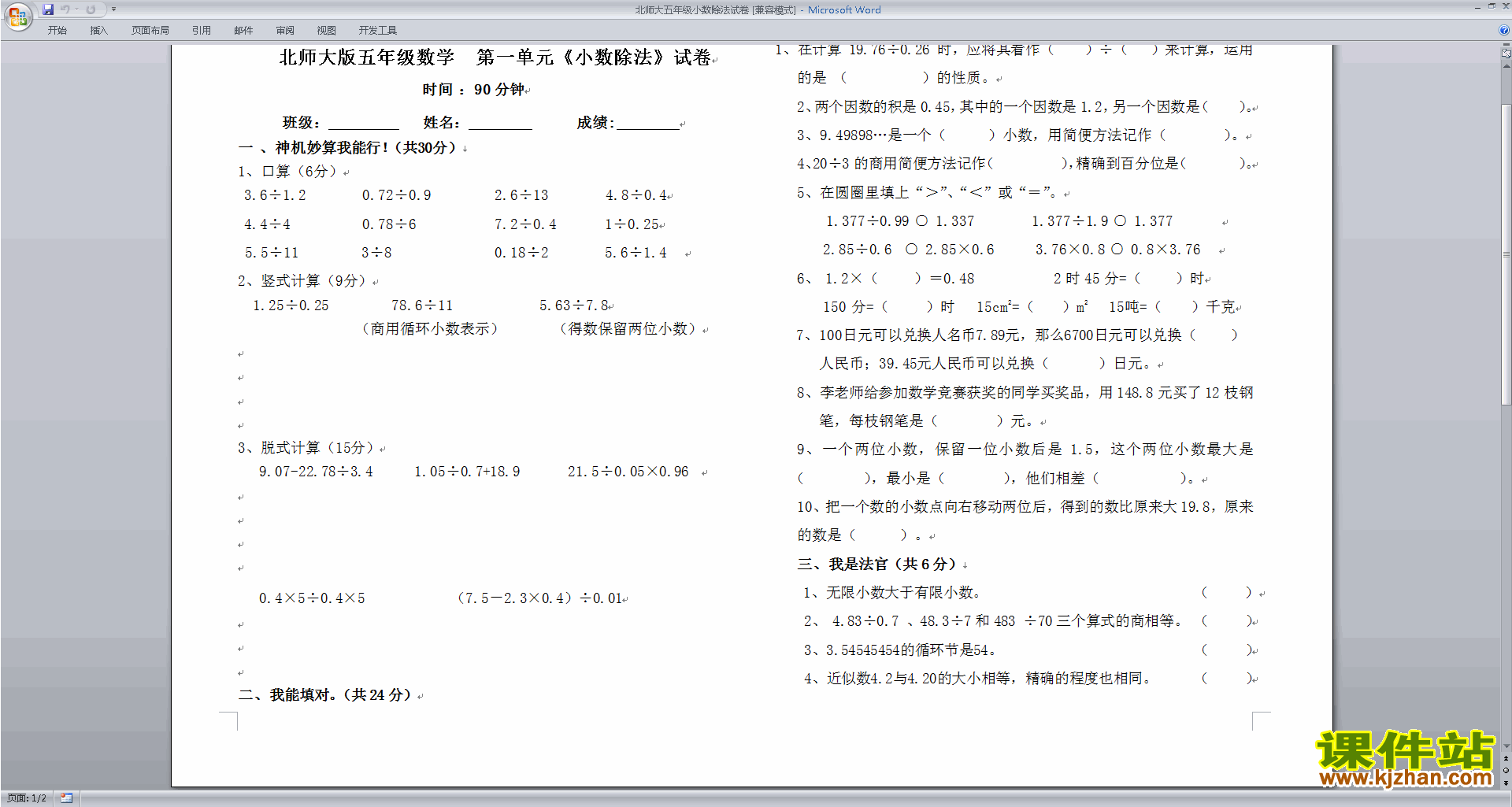Click the statement 3.54545454的循环节是54
The image size is (1512, 807).
coord(912,650)
